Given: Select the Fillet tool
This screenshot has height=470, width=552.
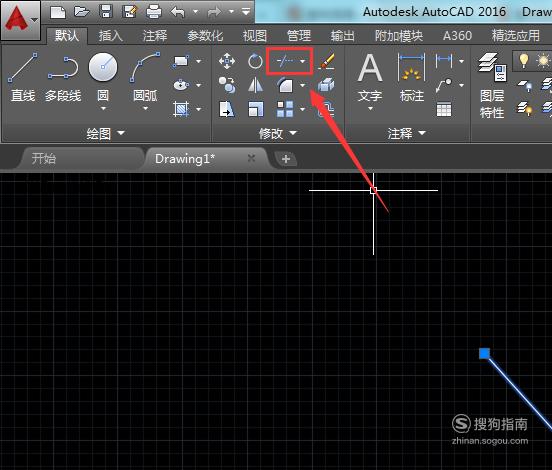Looking at the screenshot, I should [285, 85].
